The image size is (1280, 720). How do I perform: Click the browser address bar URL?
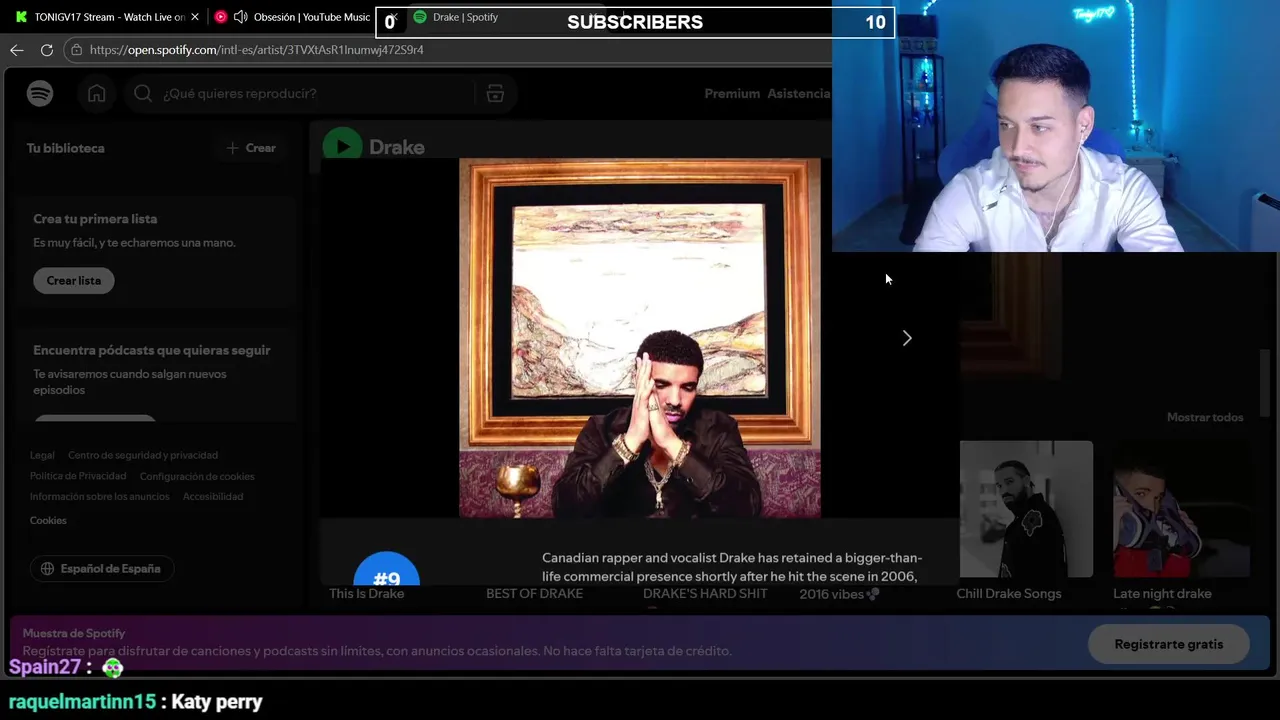(x=256, y=50)
